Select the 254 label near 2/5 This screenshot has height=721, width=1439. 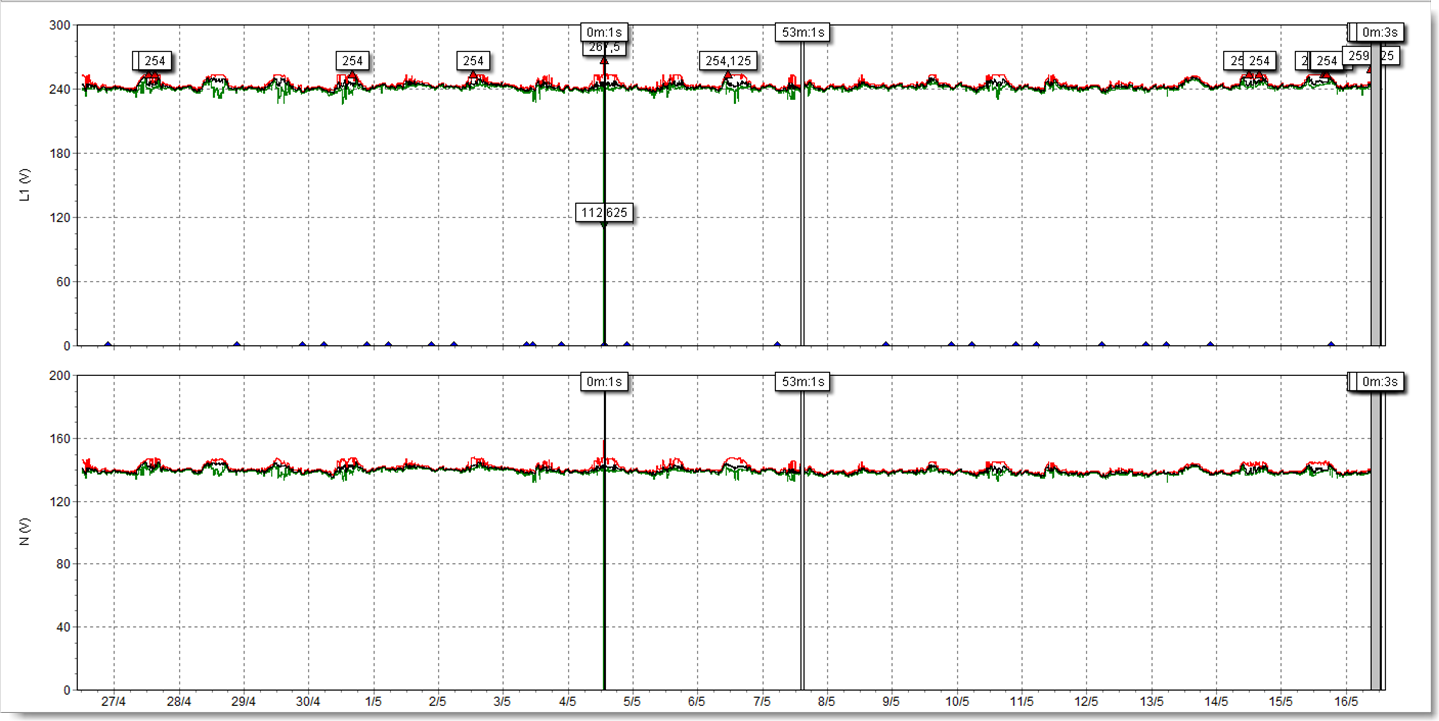[473, 61]
